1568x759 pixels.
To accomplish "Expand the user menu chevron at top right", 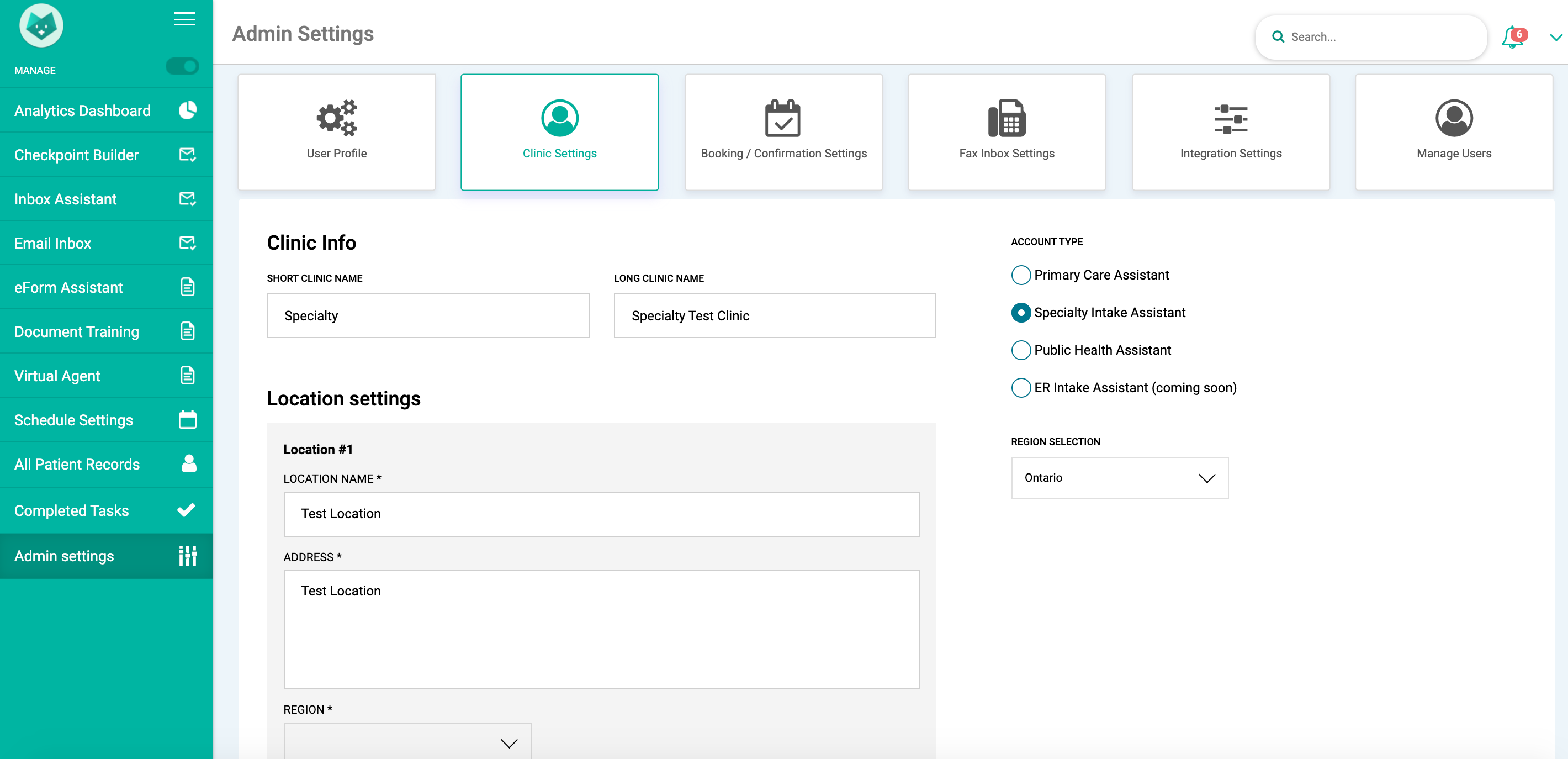I will pyautogui.click(x=1556, y=37).
